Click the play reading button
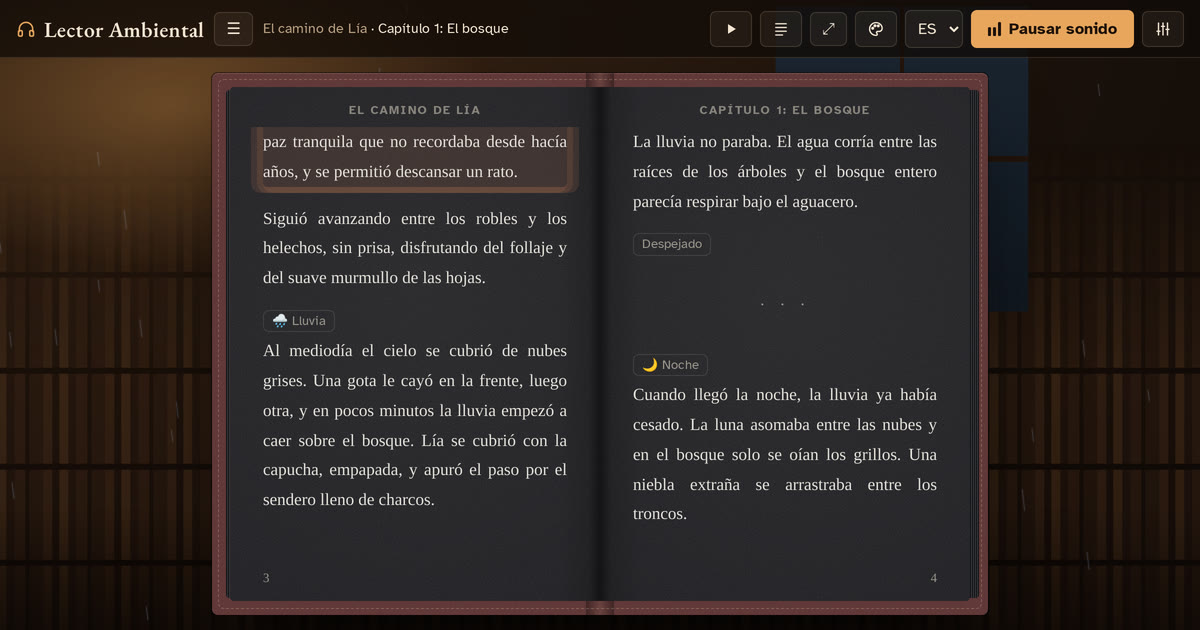Screen dimensions: 1200x630 click(x=731, y=29)
